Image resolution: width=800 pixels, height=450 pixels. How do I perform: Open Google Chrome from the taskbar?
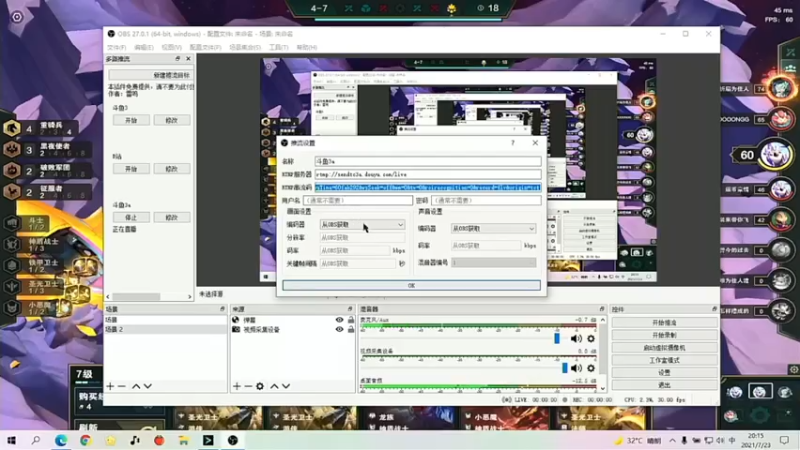coord(85,440)
